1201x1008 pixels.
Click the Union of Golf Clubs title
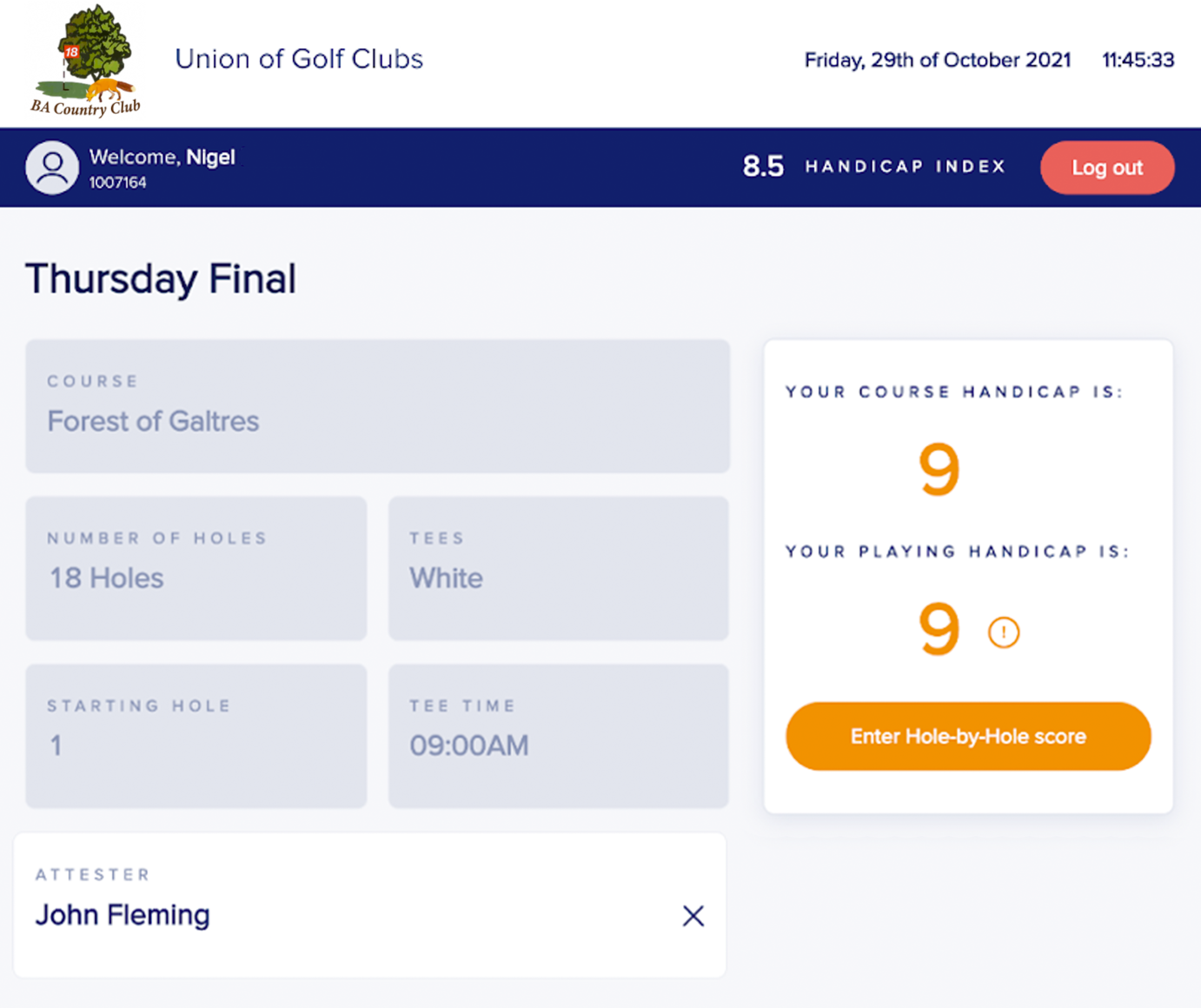pyautogui.click(x=299, y=59)
